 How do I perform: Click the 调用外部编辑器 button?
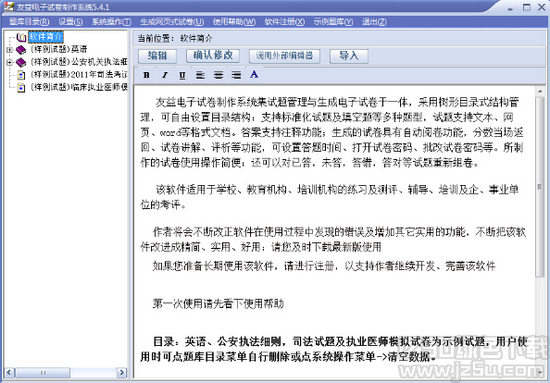(x=284, y=56)
